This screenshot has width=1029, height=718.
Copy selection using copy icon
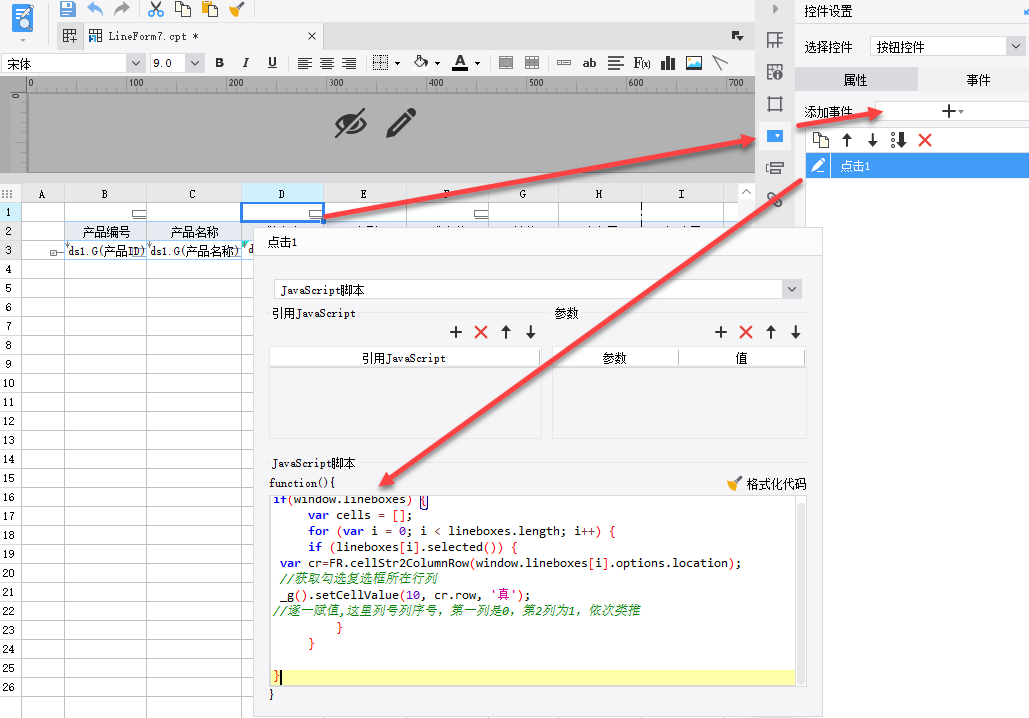[182, 9]
